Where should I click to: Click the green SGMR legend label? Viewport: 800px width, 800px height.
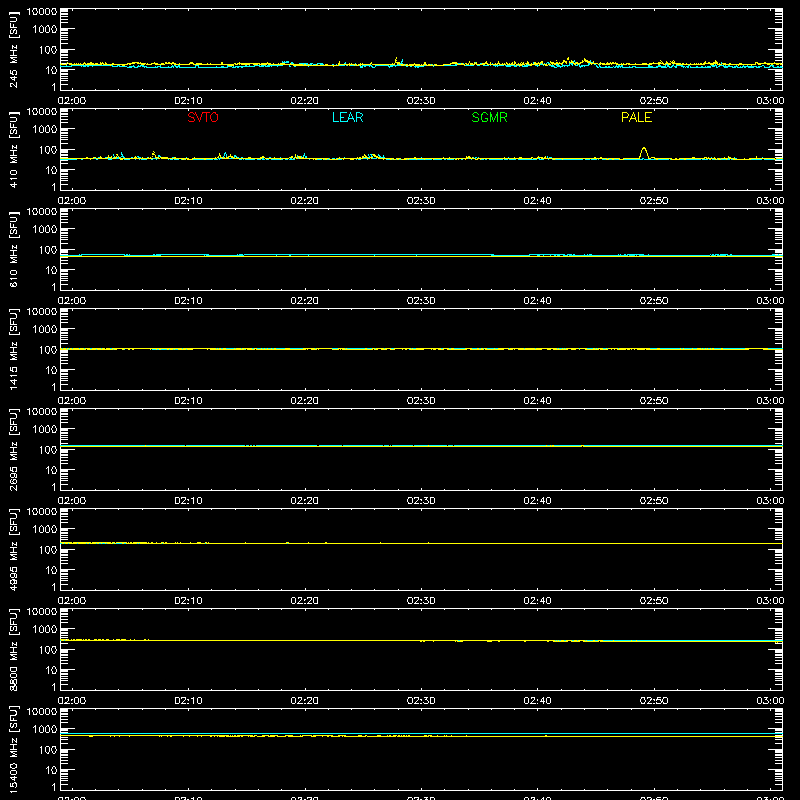(x=489, y=117)
